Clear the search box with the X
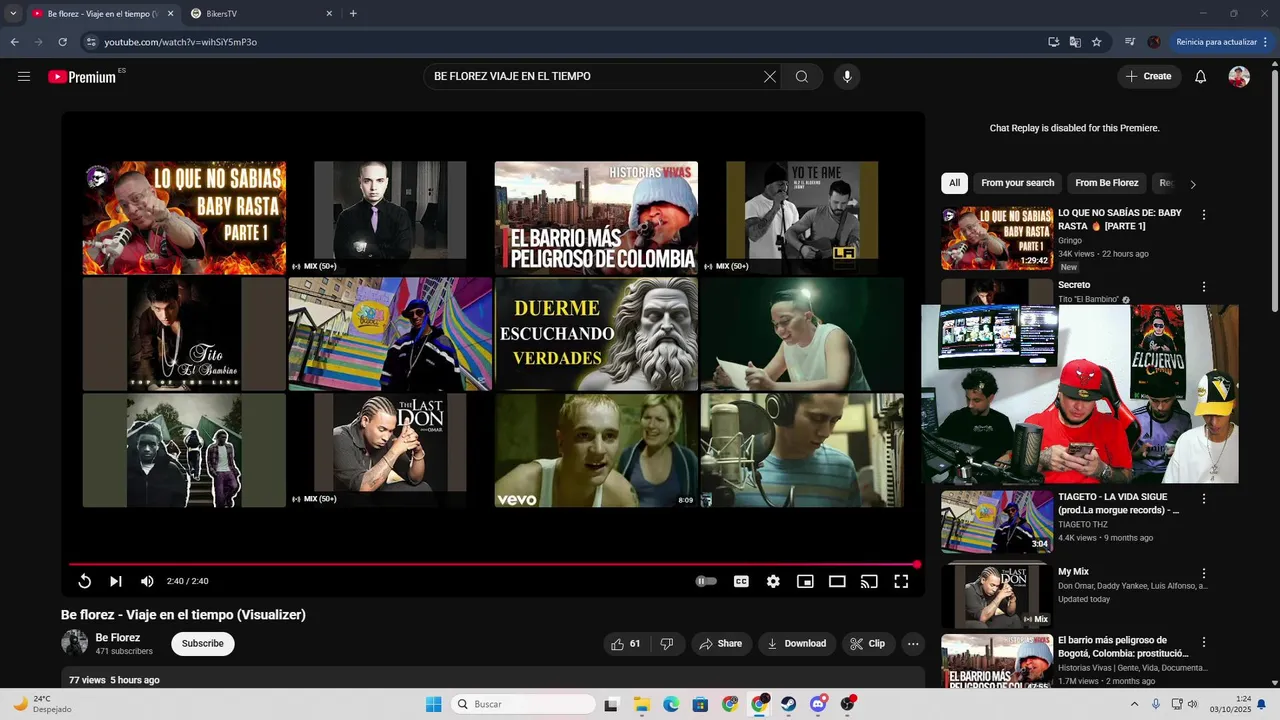 [770, 77]
